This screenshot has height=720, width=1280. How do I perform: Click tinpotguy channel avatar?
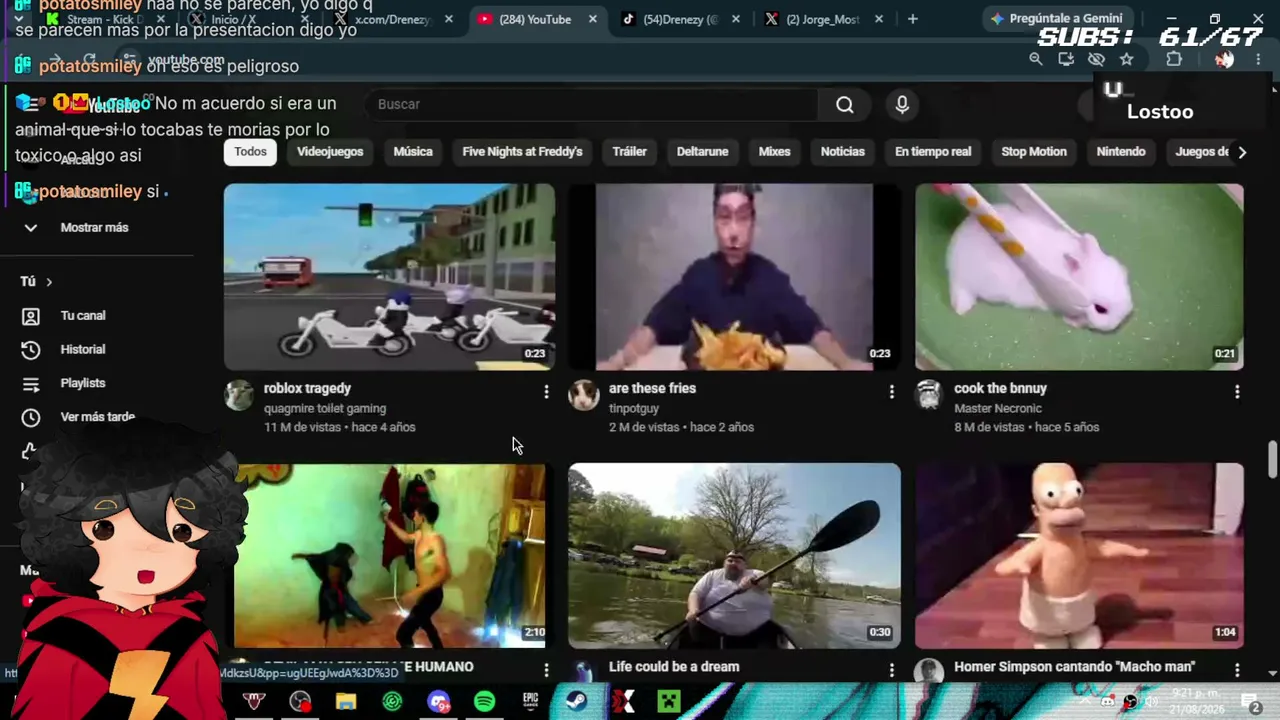pyautogui.click(x=584, y=395)
